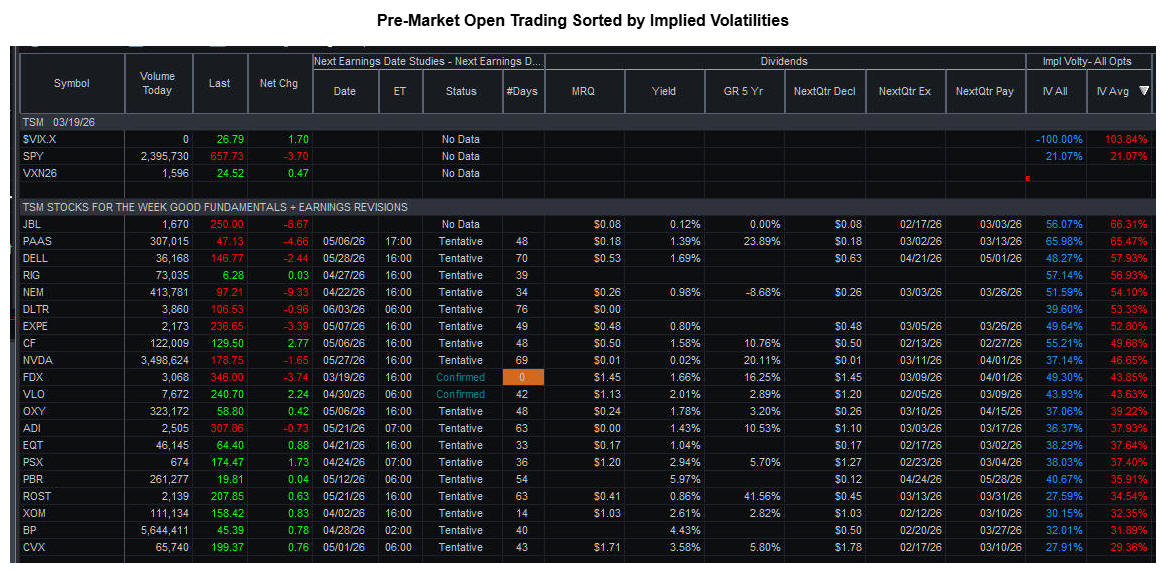
Task: Click the IV All column header
Action: pyautogui.click(x=1055, y=91)
